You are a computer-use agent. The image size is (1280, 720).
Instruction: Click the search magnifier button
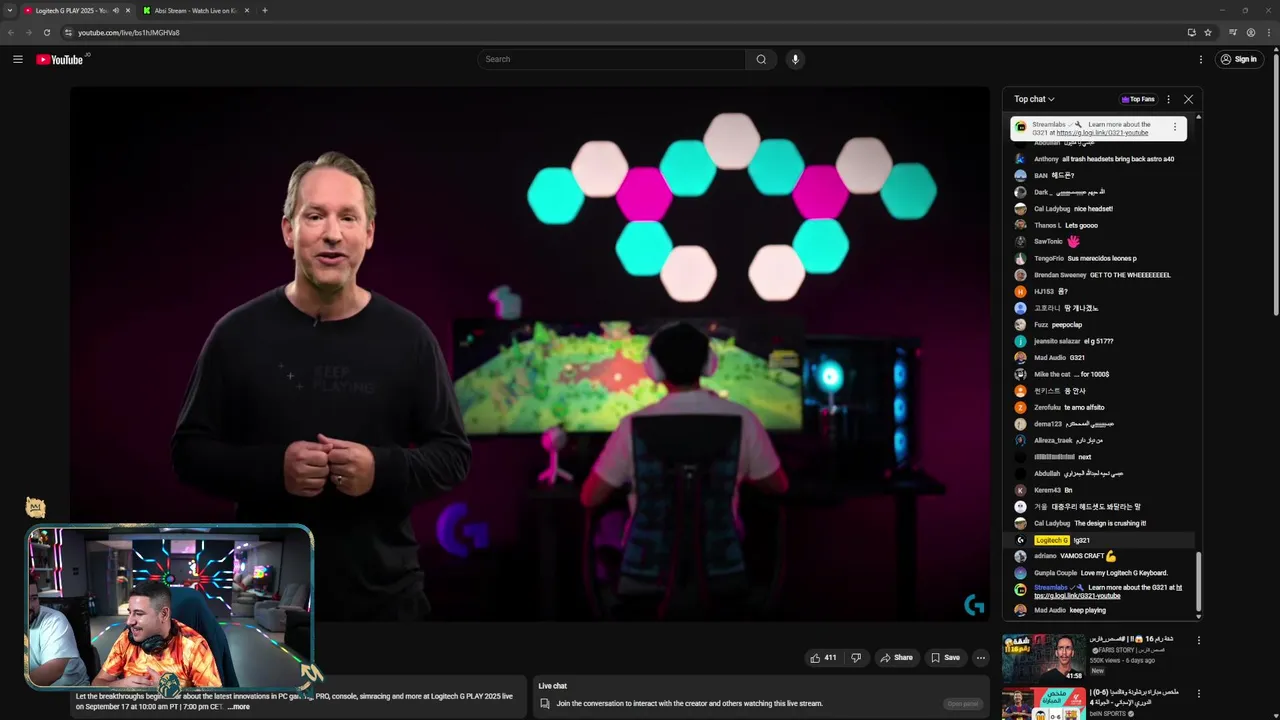point(761,59)
